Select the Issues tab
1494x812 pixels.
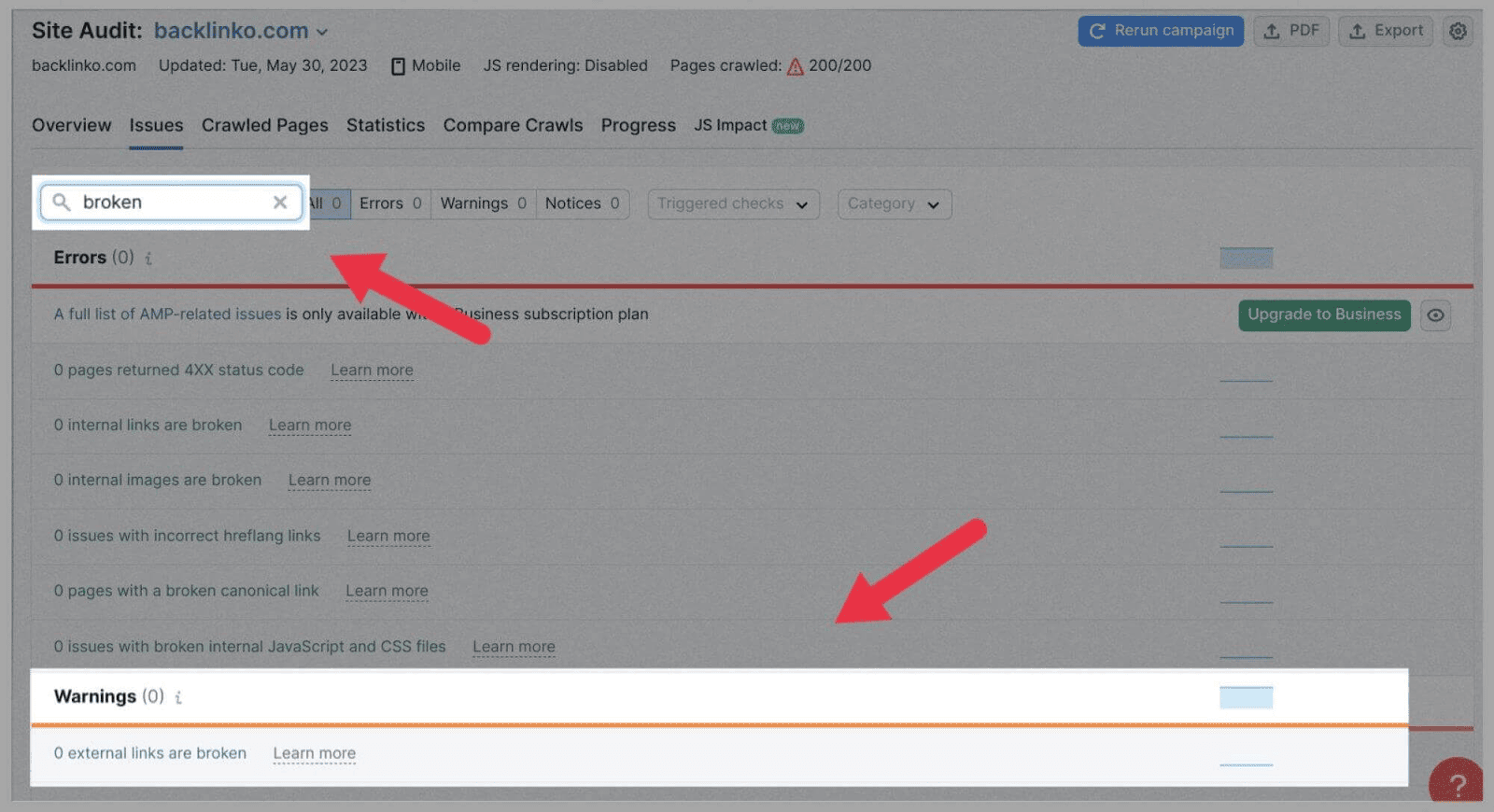click(x=156, y=125)
